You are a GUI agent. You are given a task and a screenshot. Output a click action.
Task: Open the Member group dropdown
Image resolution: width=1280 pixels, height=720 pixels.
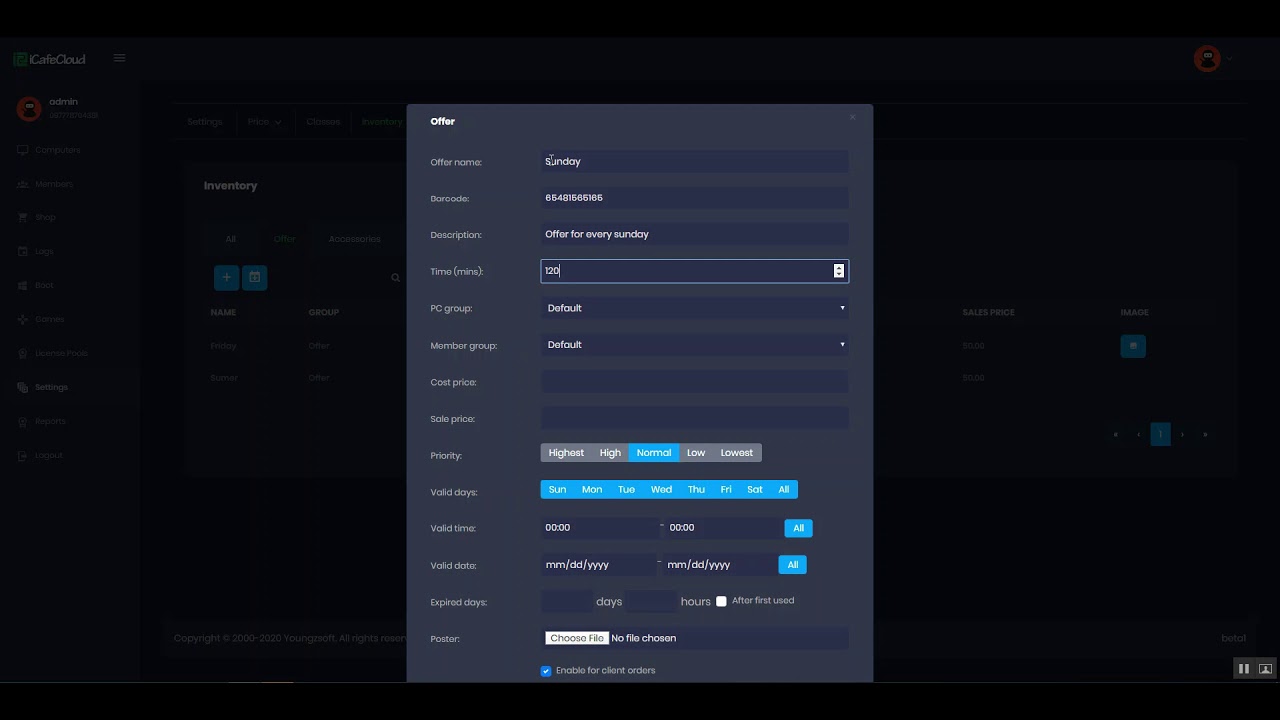[695, 345]
